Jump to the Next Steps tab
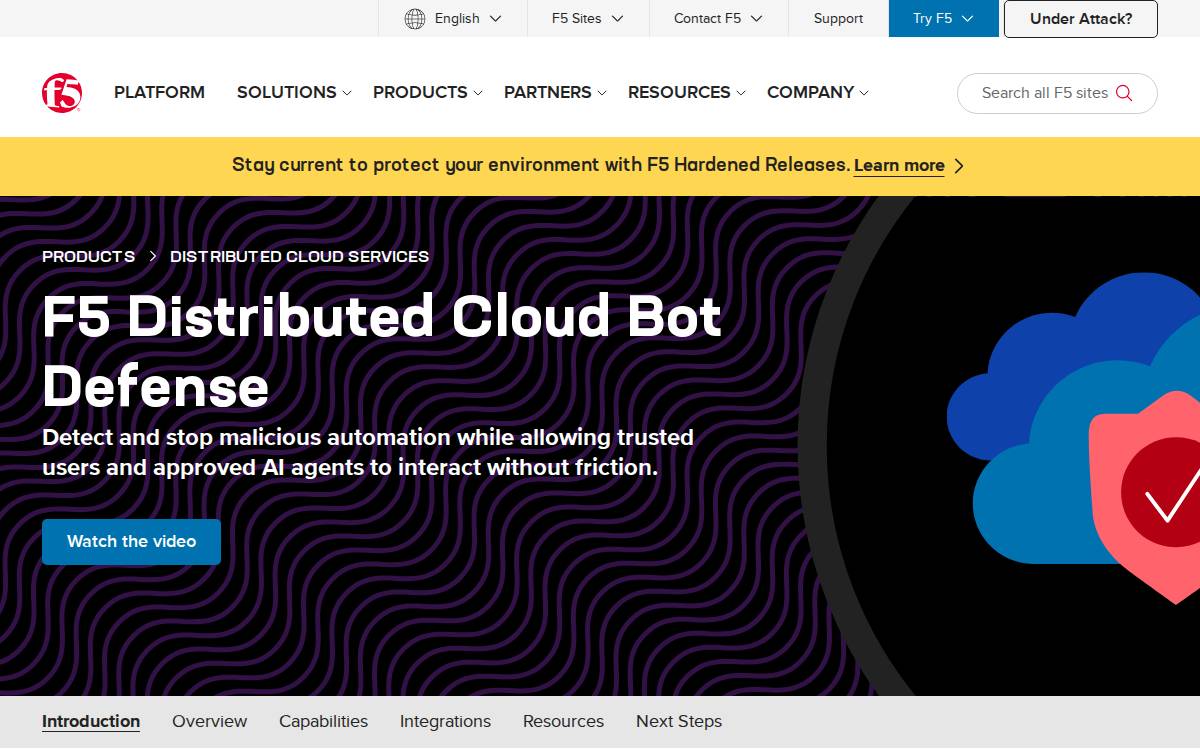The image size is (1200, 750). [x=679, y=722]
